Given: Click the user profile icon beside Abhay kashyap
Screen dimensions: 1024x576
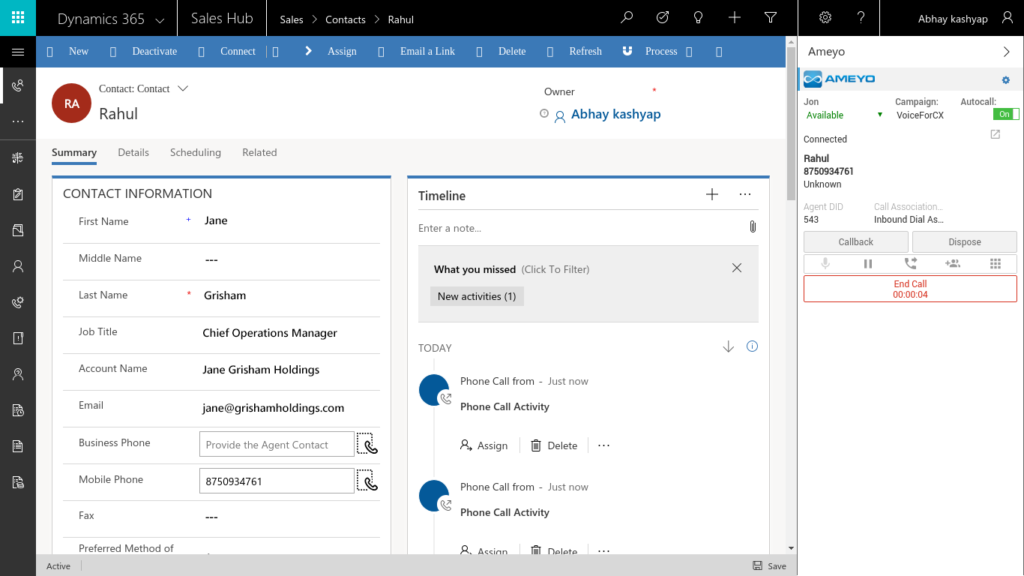Looking at the screenshot, I should point(1008,18).
